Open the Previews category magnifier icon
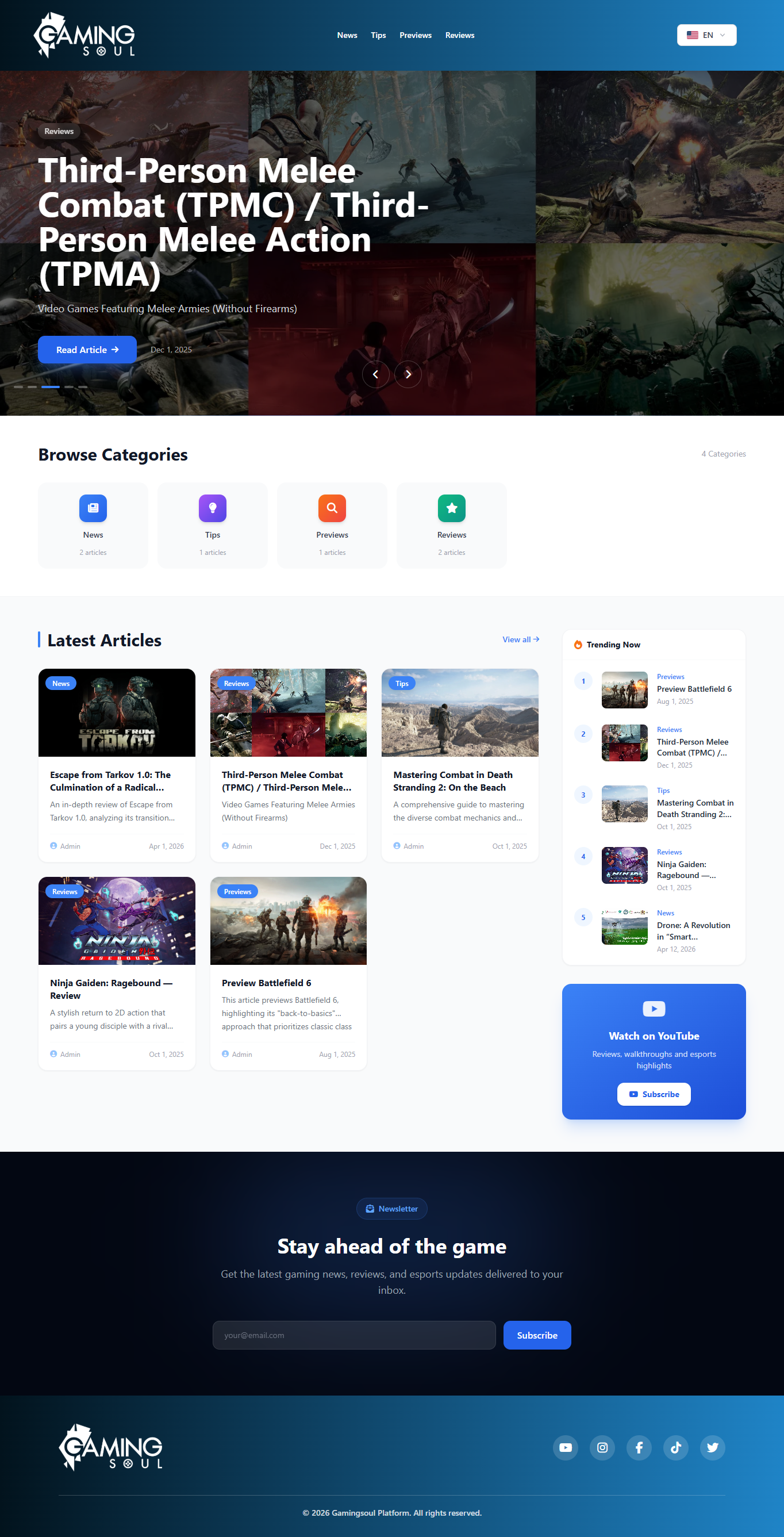The image size is (784, 1537). (332, 508)
